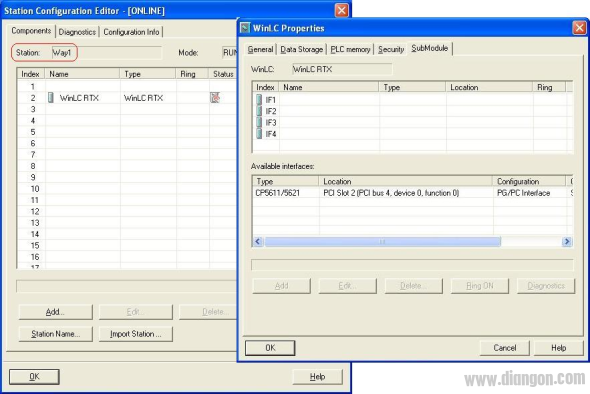Close the WinLC Properties dialog
The image size is (590, 394).
579,28
